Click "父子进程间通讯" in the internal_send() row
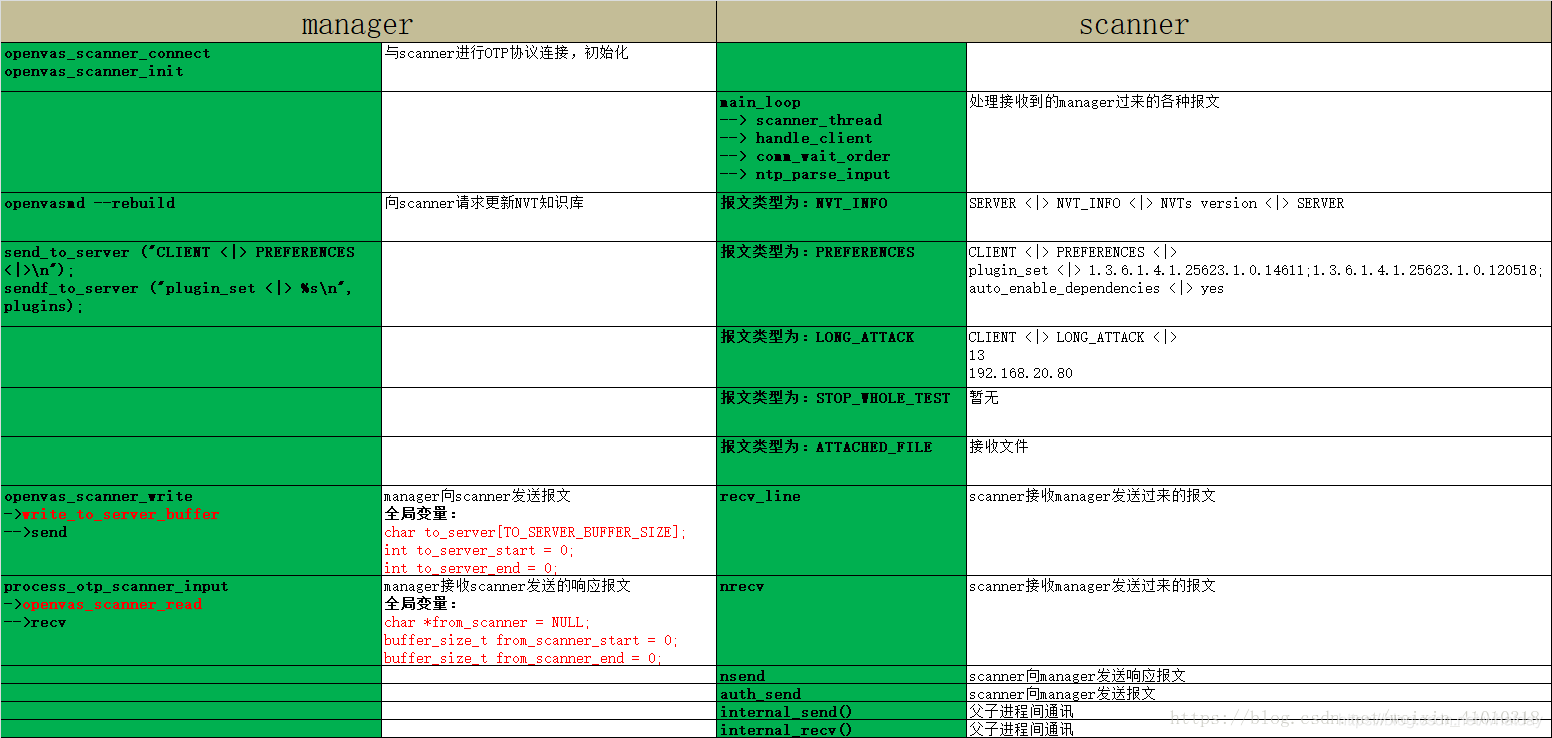This screenshot has width=1552, height=738. tap(1021, 712)
